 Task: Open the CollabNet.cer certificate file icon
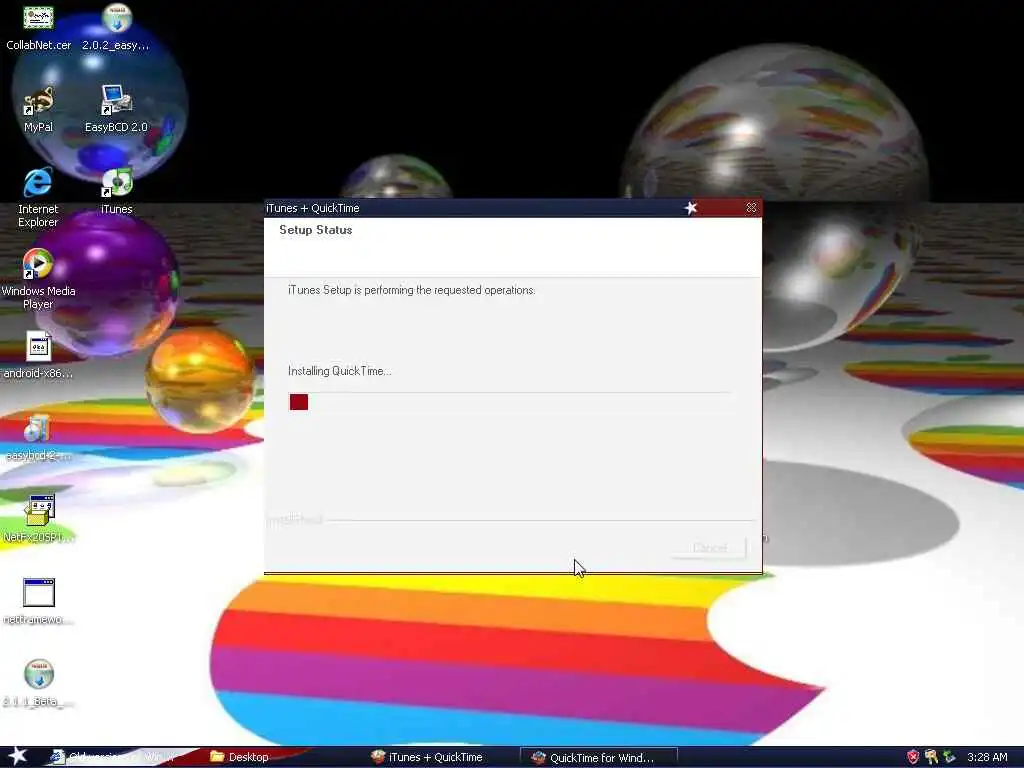point(38,18)
